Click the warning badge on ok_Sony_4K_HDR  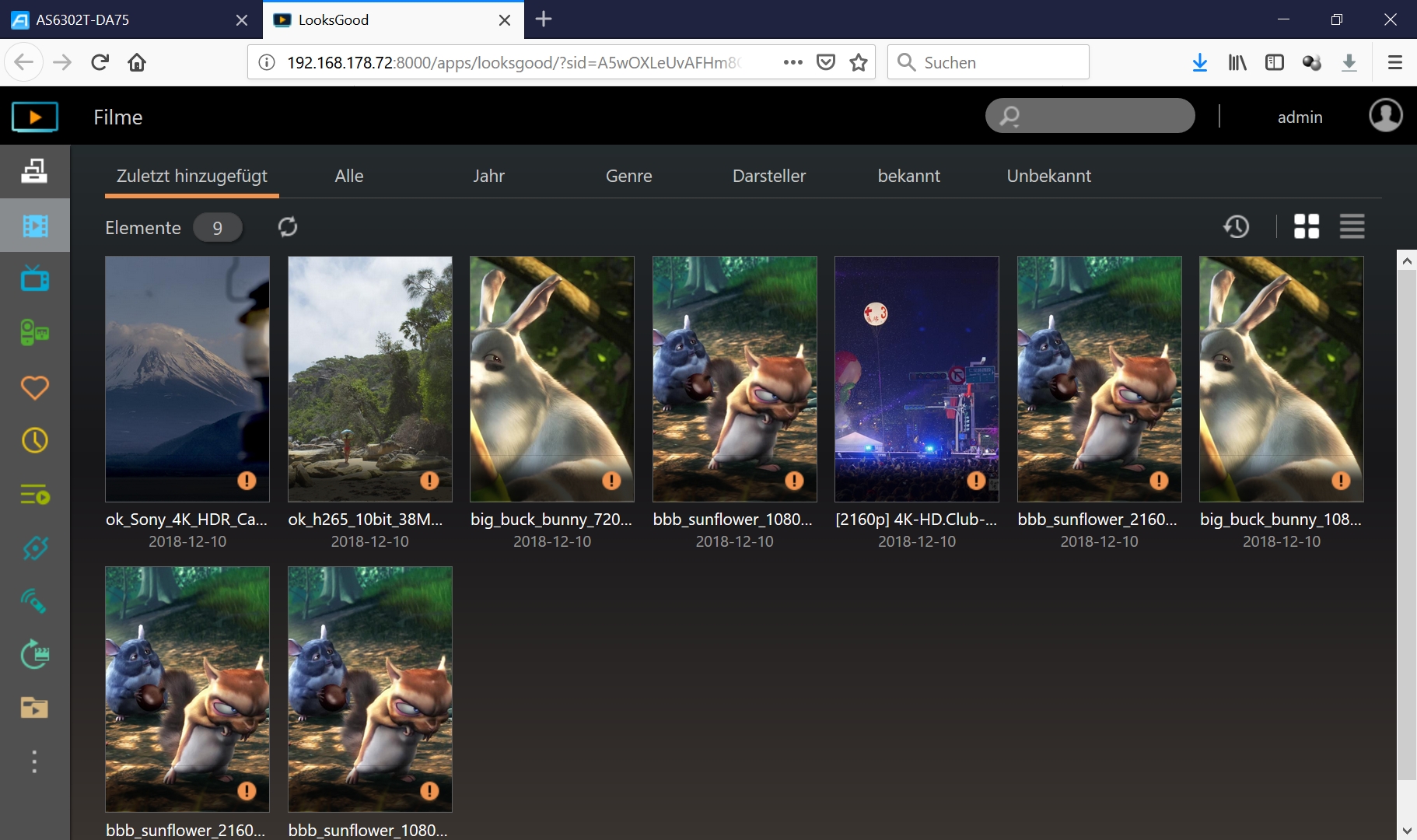coord(247,481)
